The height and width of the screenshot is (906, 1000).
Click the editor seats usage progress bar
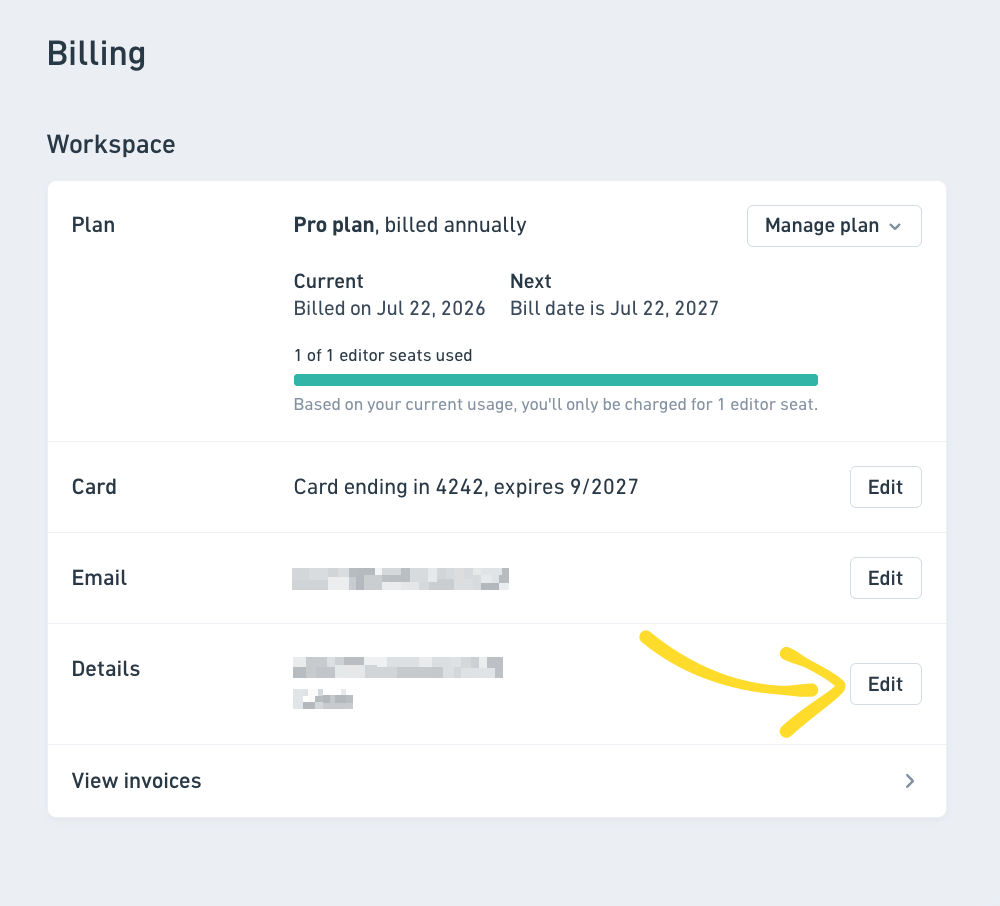coord(555,380)
